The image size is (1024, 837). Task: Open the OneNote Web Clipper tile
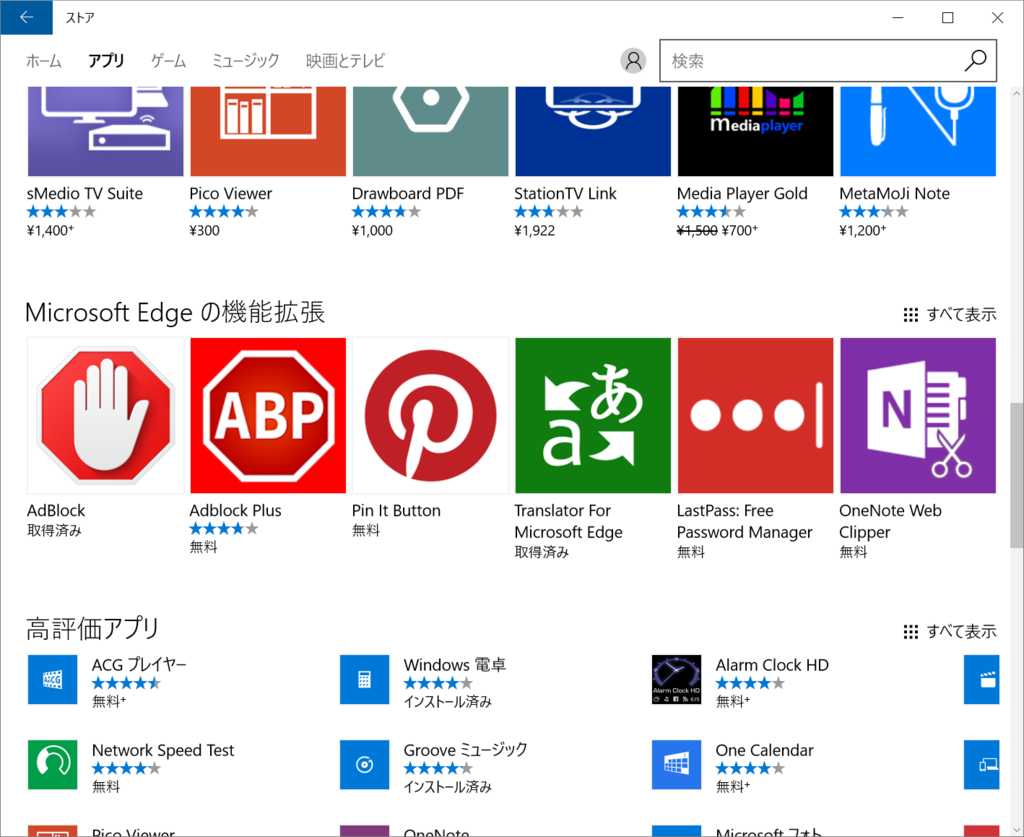point(918,415)
